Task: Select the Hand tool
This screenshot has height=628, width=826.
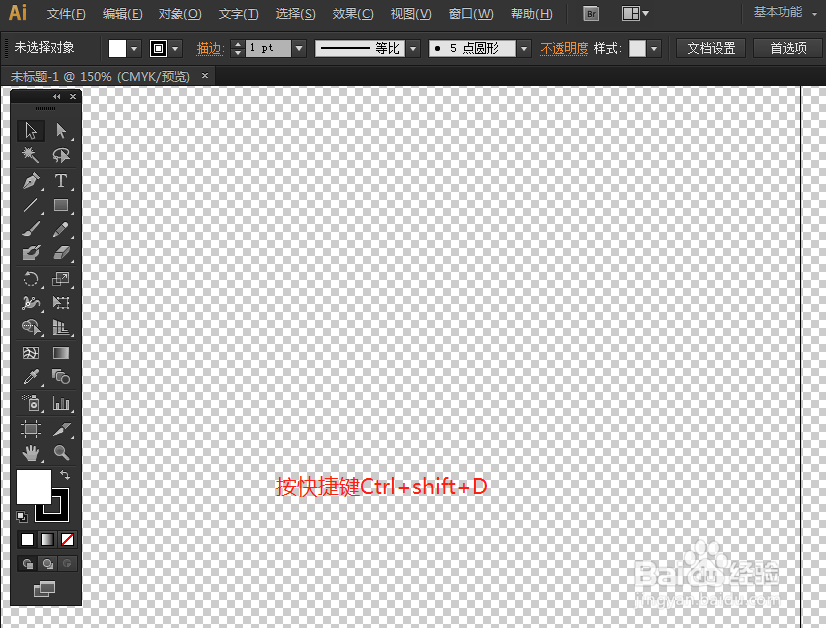Action: (31, 453)
